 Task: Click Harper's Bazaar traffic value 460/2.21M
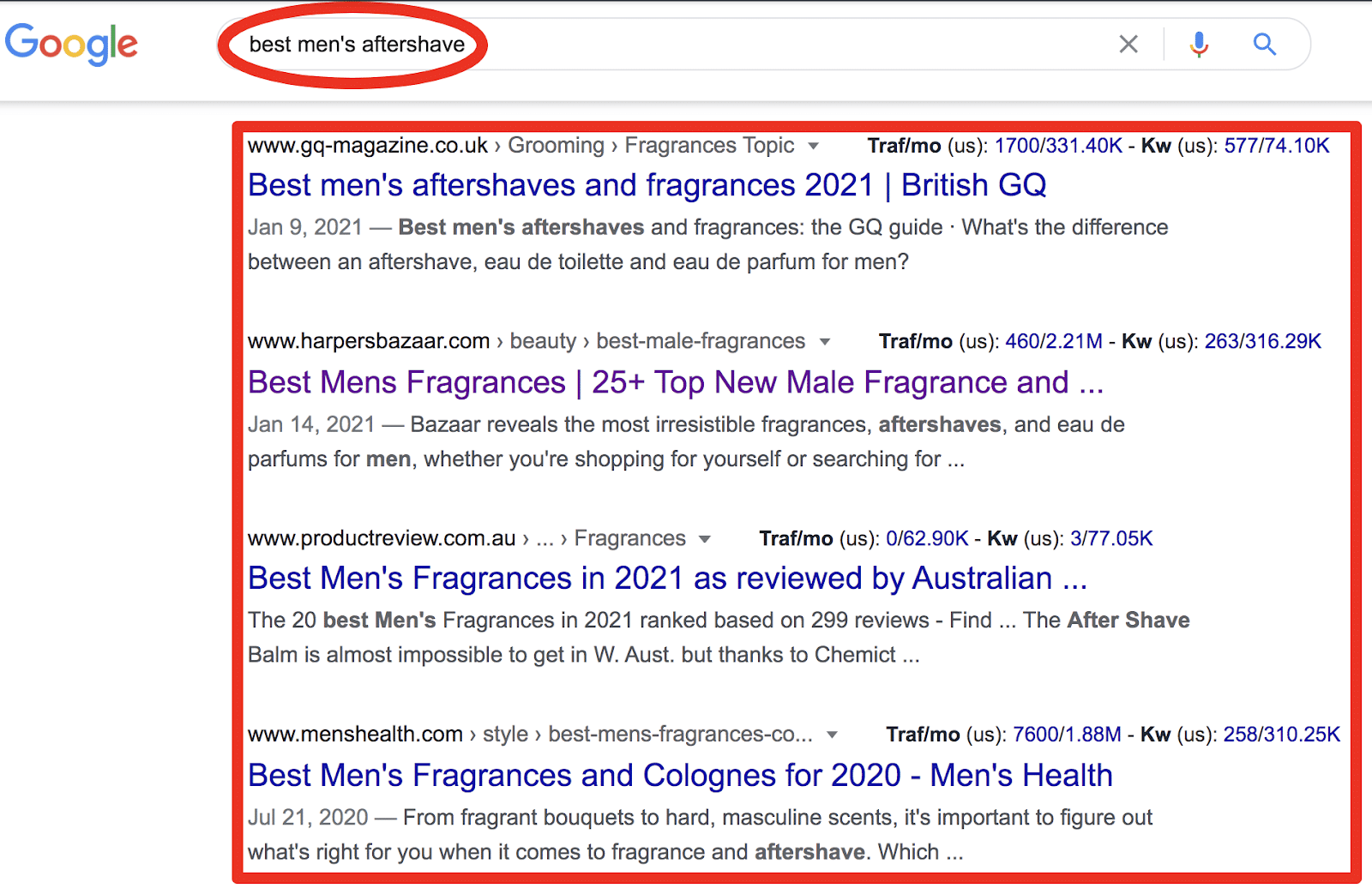coord(1054,341)
